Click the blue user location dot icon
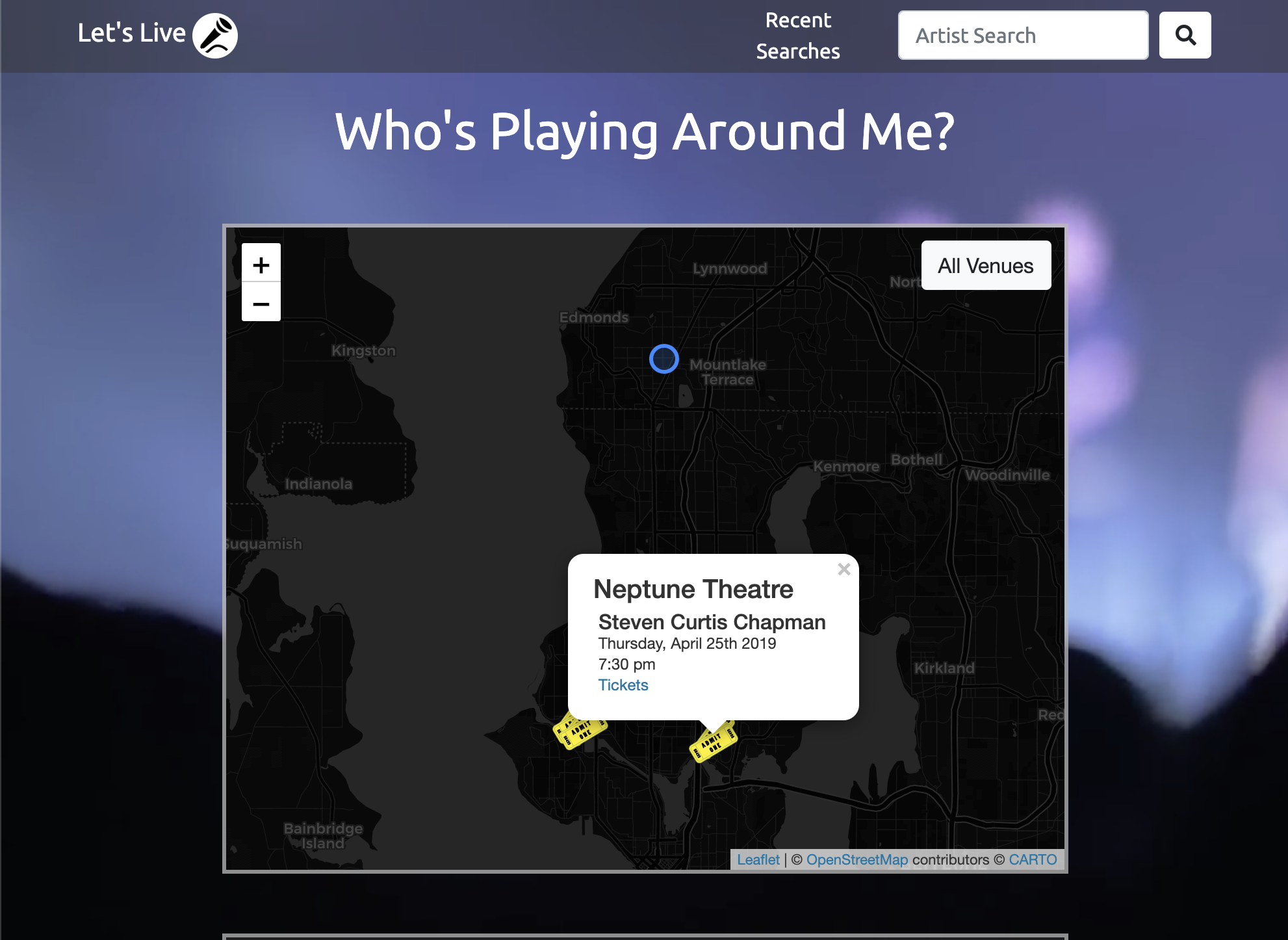Screen dimensions: 1288x940 663,357
